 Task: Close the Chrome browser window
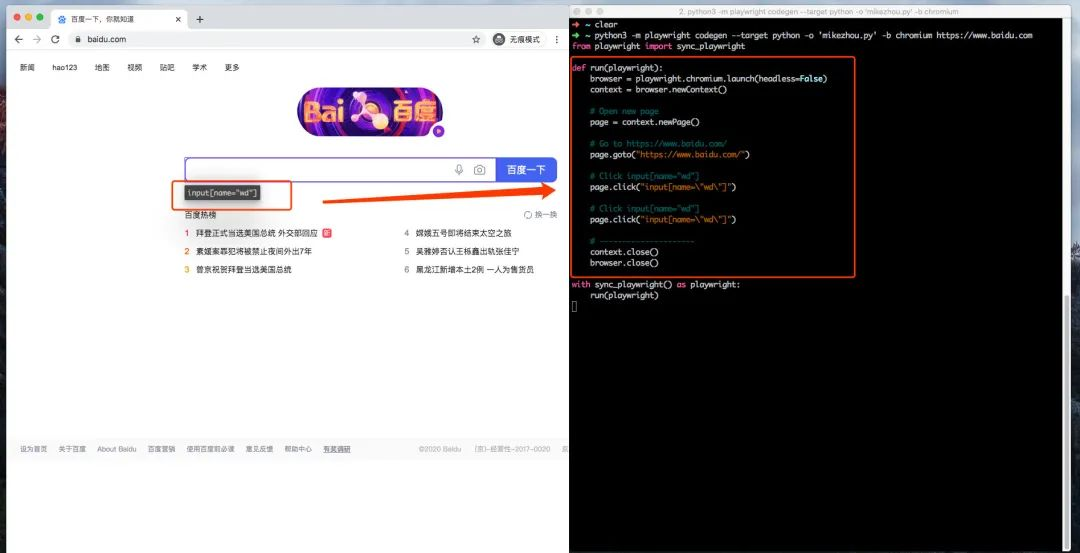coord(18,17)
